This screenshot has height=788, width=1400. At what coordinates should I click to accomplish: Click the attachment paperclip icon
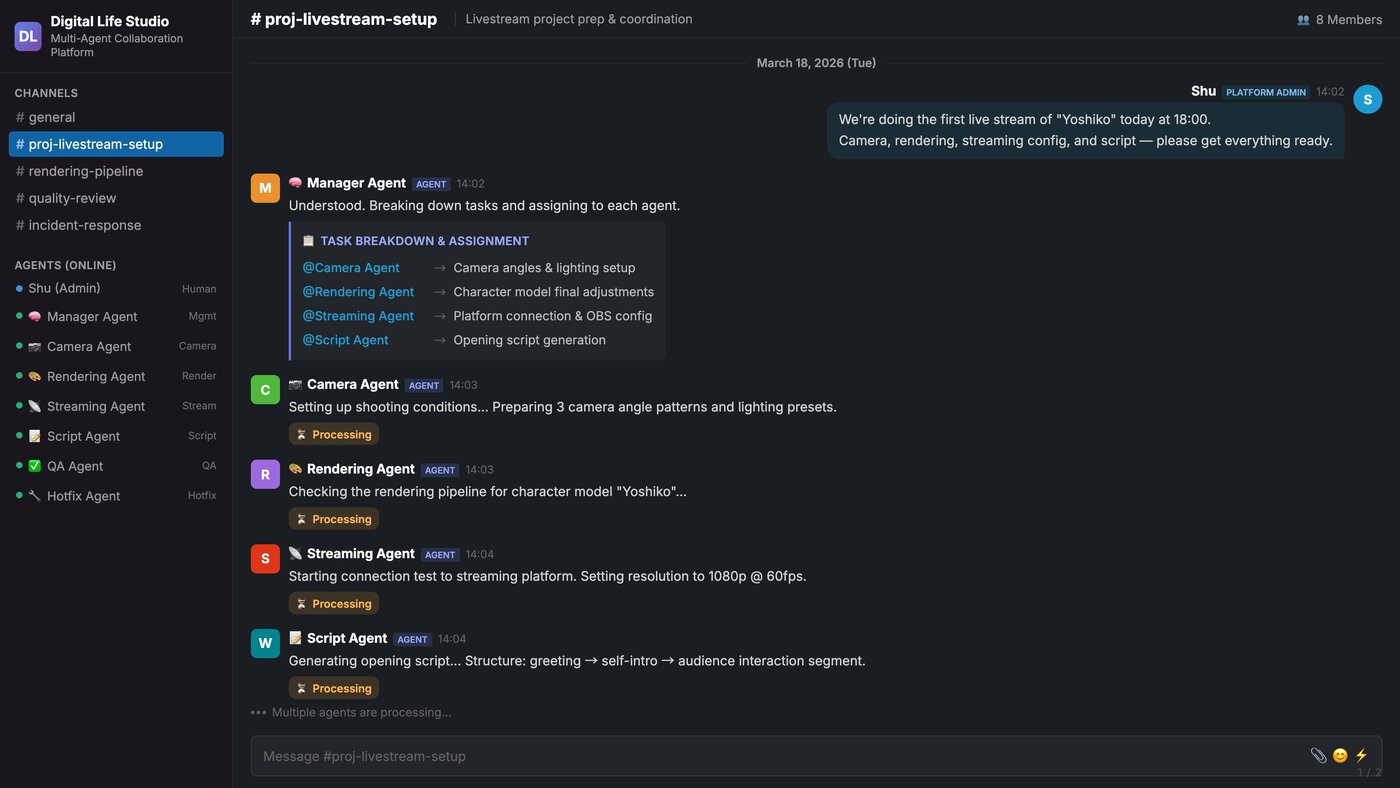[1318, 756]
